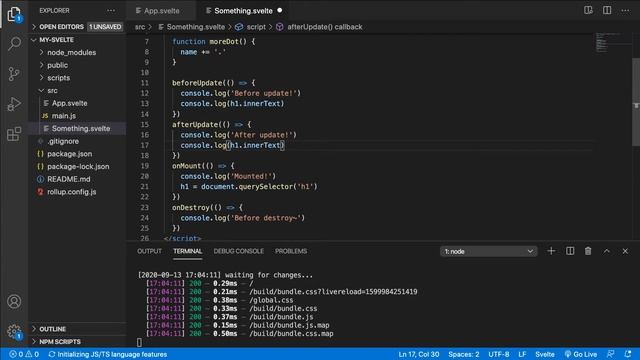This screenshot has width=640, height=360.
Task: Click the src breadcrumb segment
Action: tap(140, 27)
